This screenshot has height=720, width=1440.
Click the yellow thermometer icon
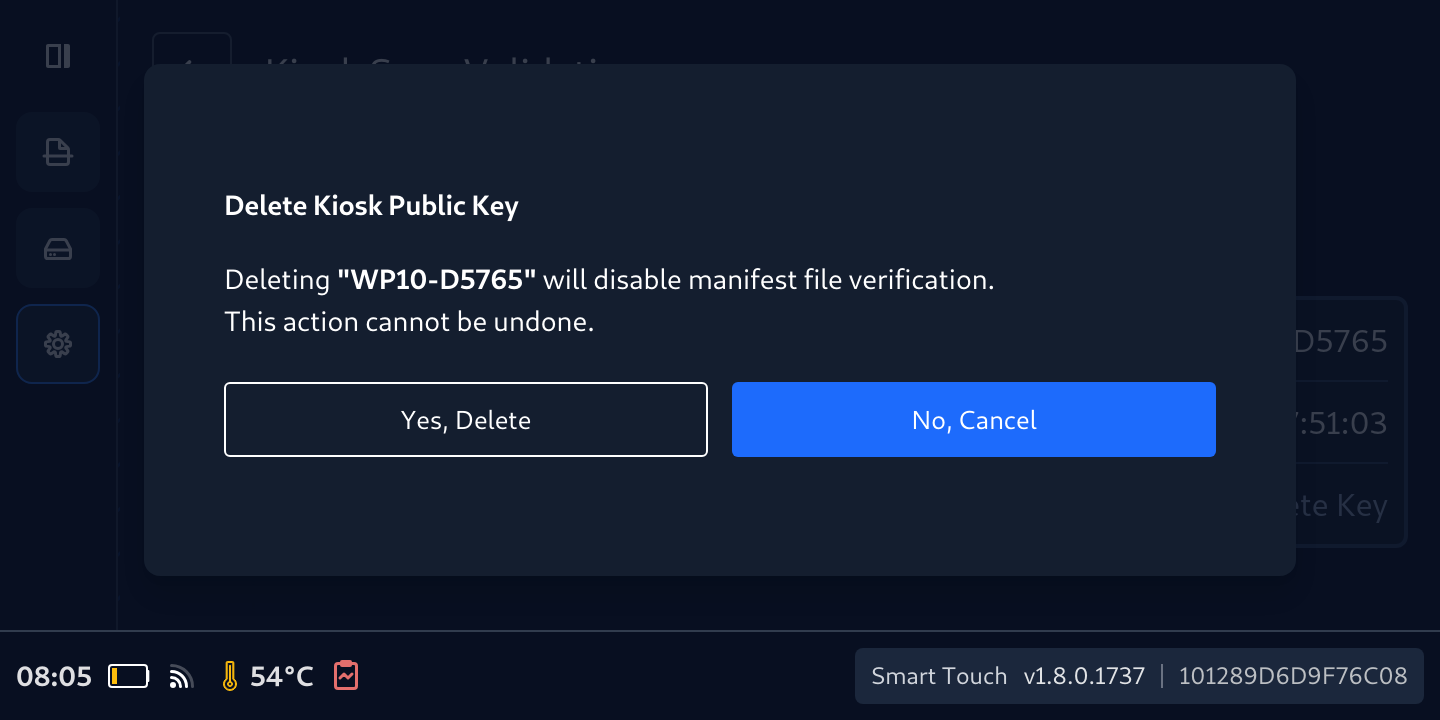pos(230,677)
